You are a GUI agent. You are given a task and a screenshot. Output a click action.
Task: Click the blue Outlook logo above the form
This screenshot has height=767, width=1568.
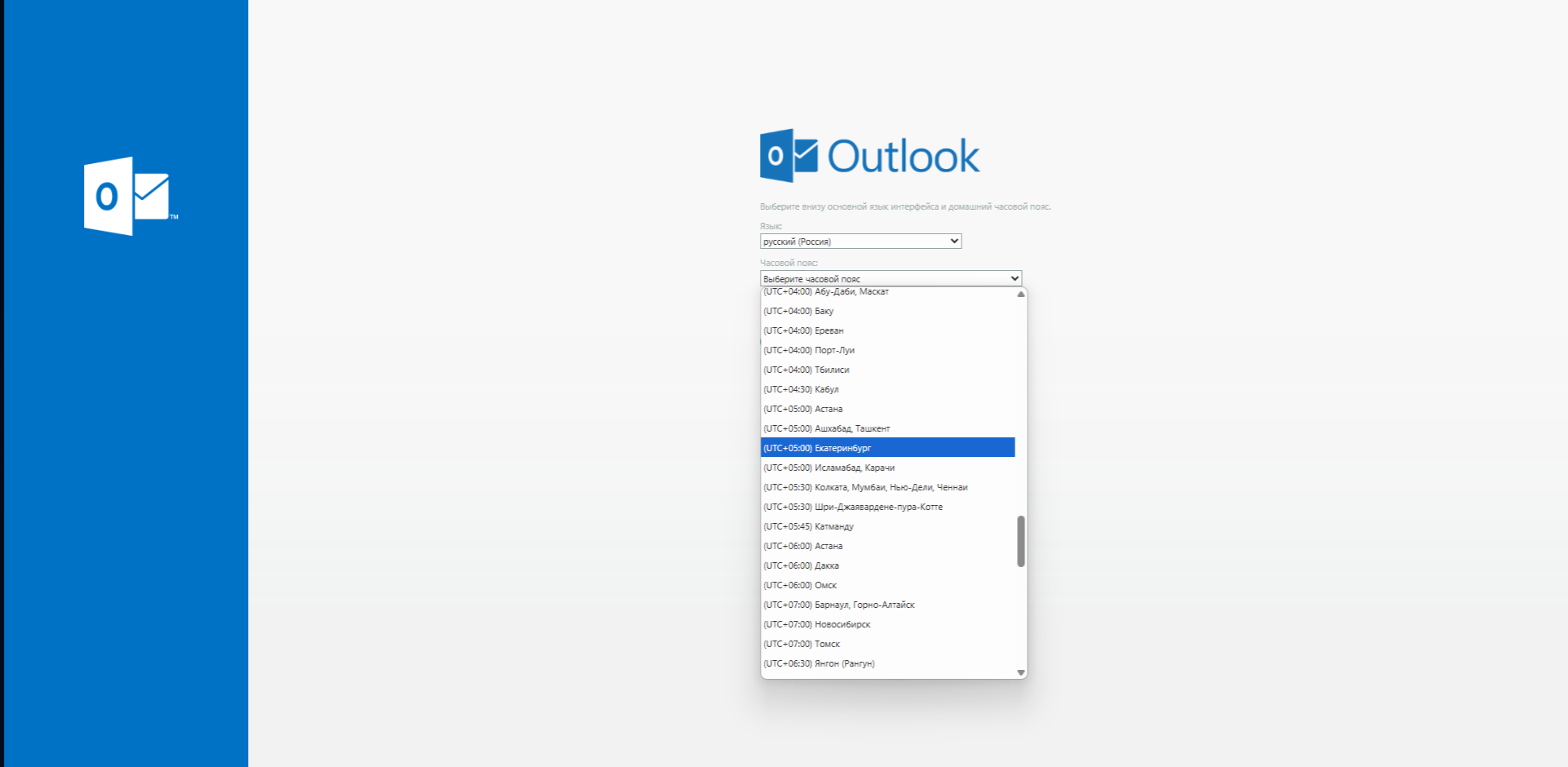pos(869,155)
